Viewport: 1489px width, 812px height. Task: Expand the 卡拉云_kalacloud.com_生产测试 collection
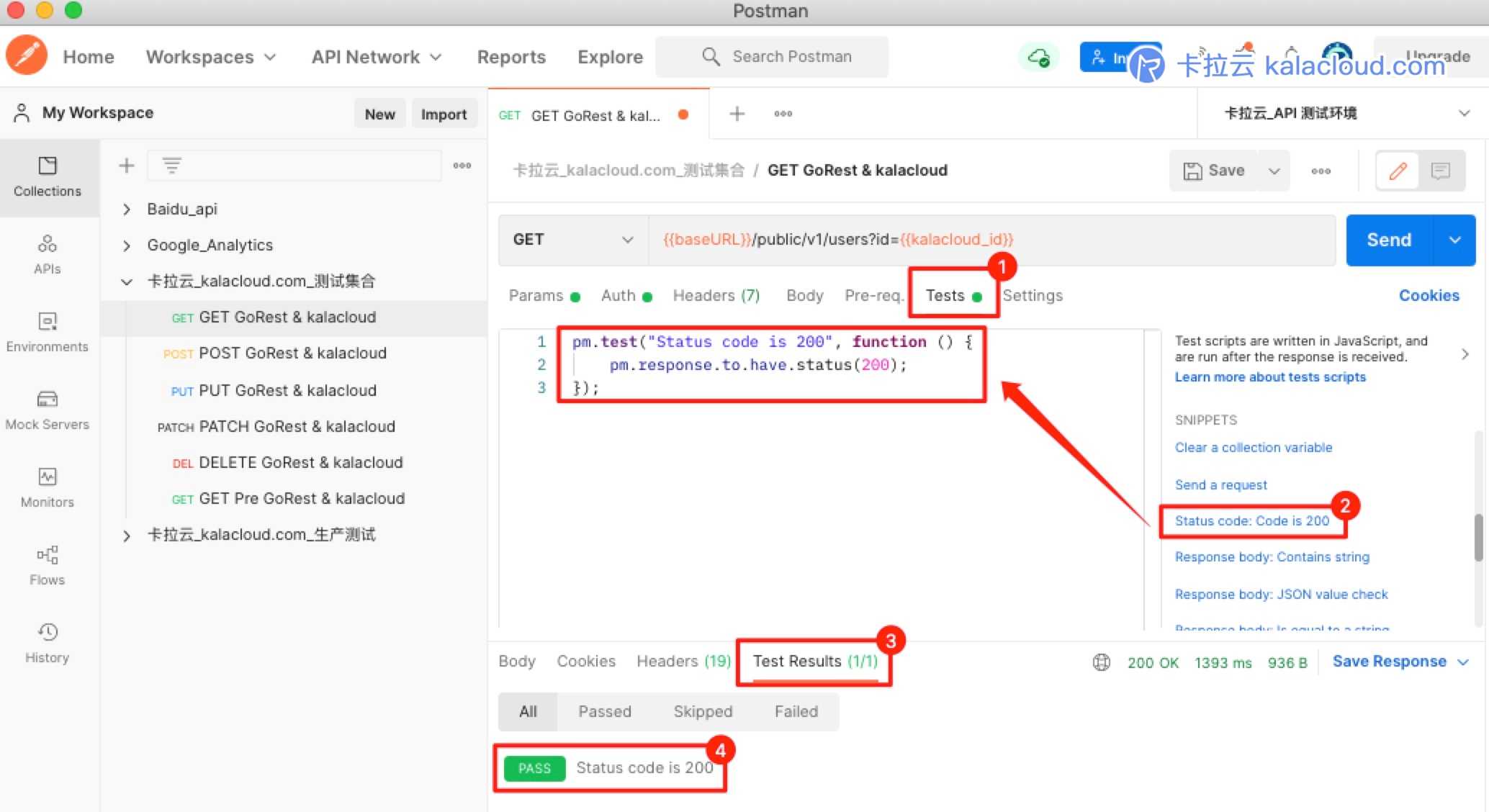(x=124, y=535)
